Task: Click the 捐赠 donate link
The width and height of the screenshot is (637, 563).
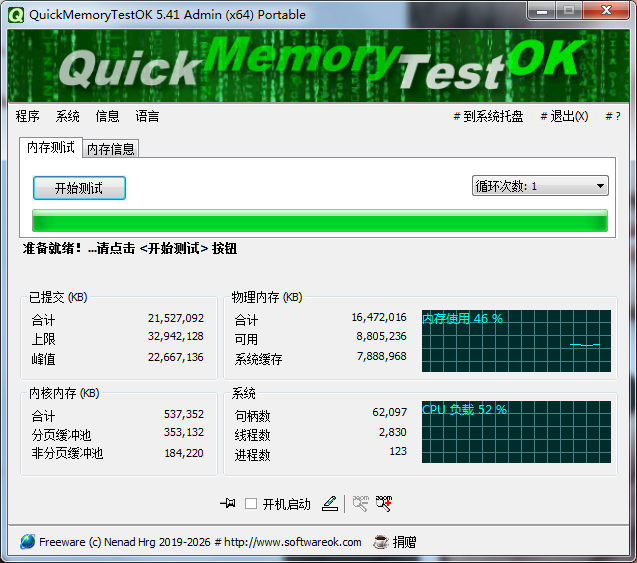Action: (404, 542)
